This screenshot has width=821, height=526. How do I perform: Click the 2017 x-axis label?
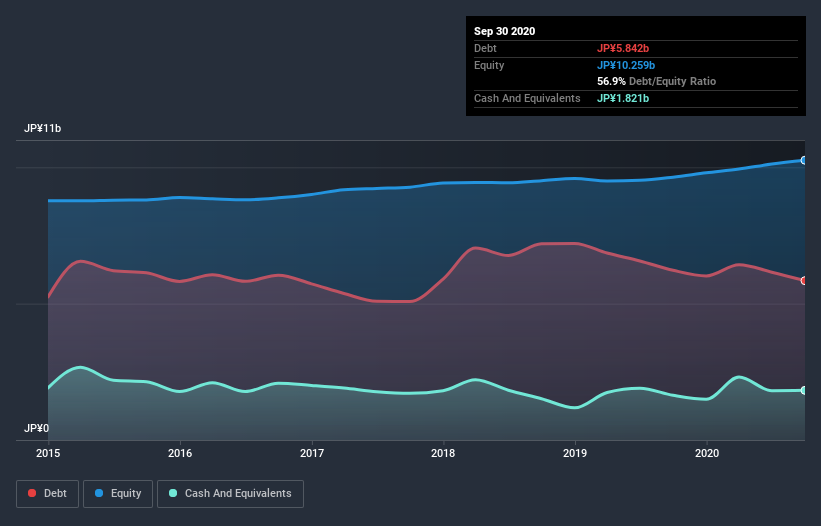312,453
